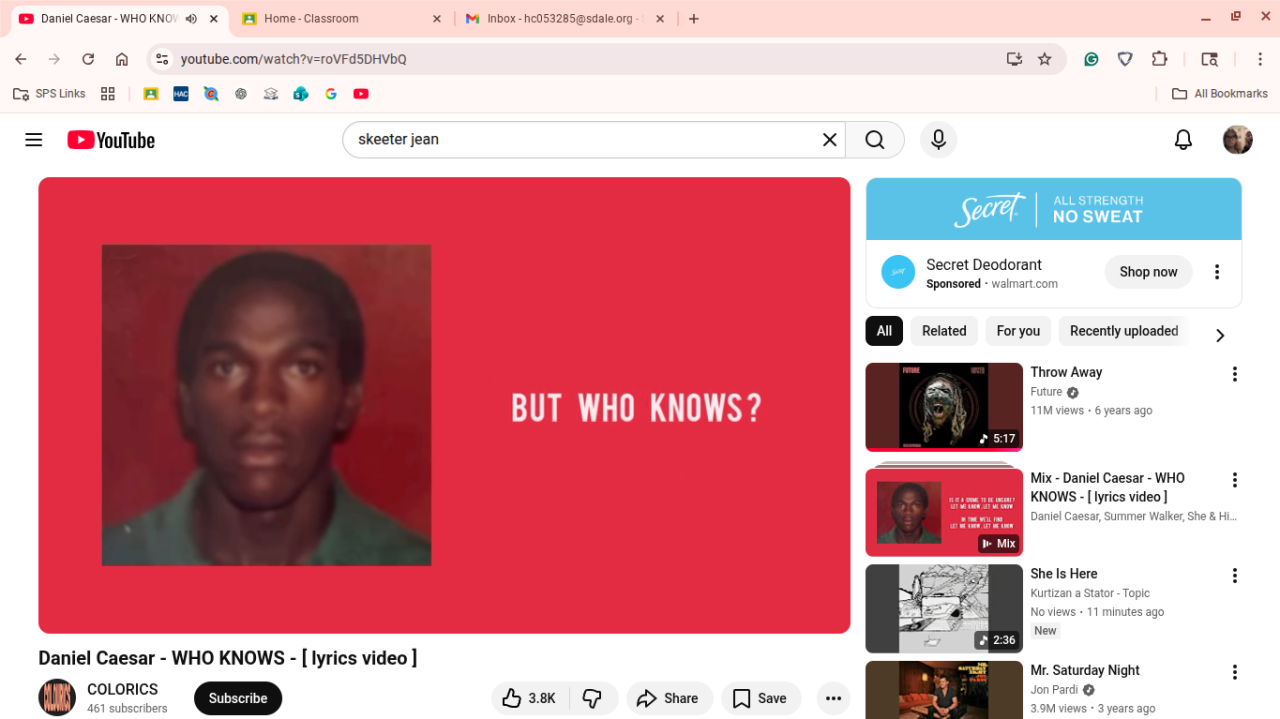1280x719 pixels.
Task: Reload the page in Chrome
Action: 88,59
